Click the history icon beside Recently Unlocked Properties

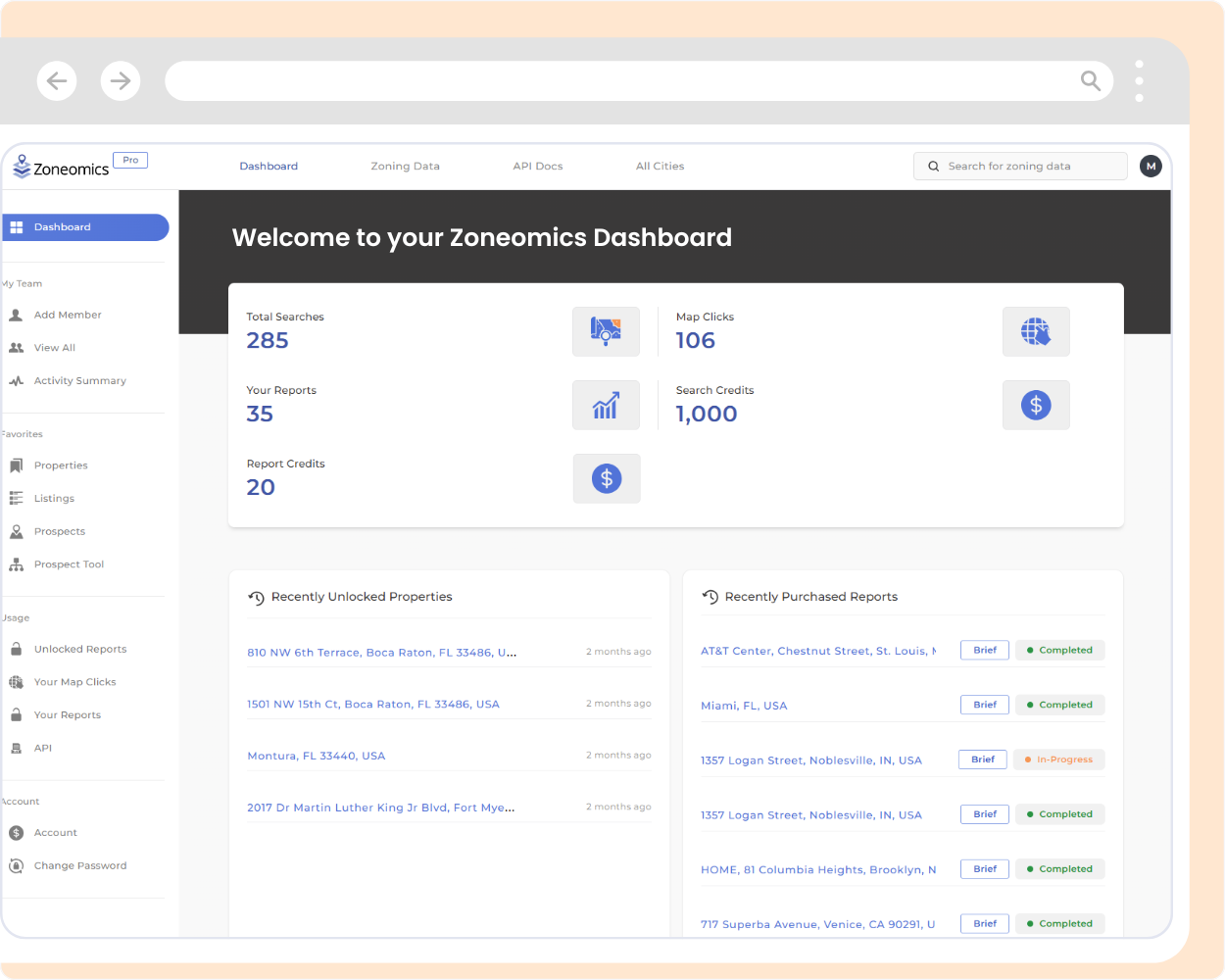click(256, 596)
